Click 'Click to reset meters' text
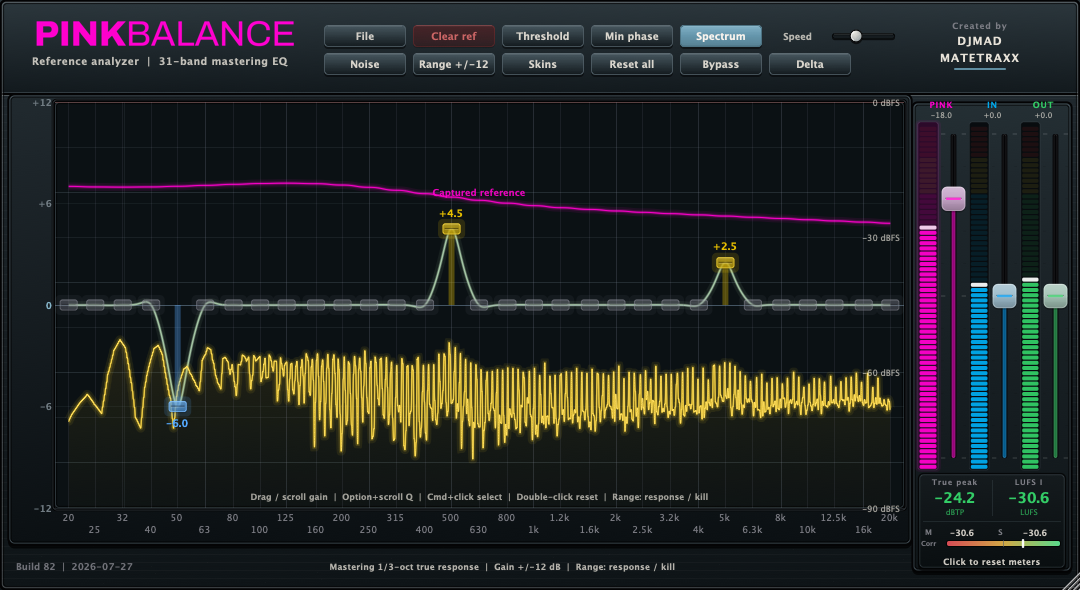1080x590 pixels. click(x=991, y=562)
